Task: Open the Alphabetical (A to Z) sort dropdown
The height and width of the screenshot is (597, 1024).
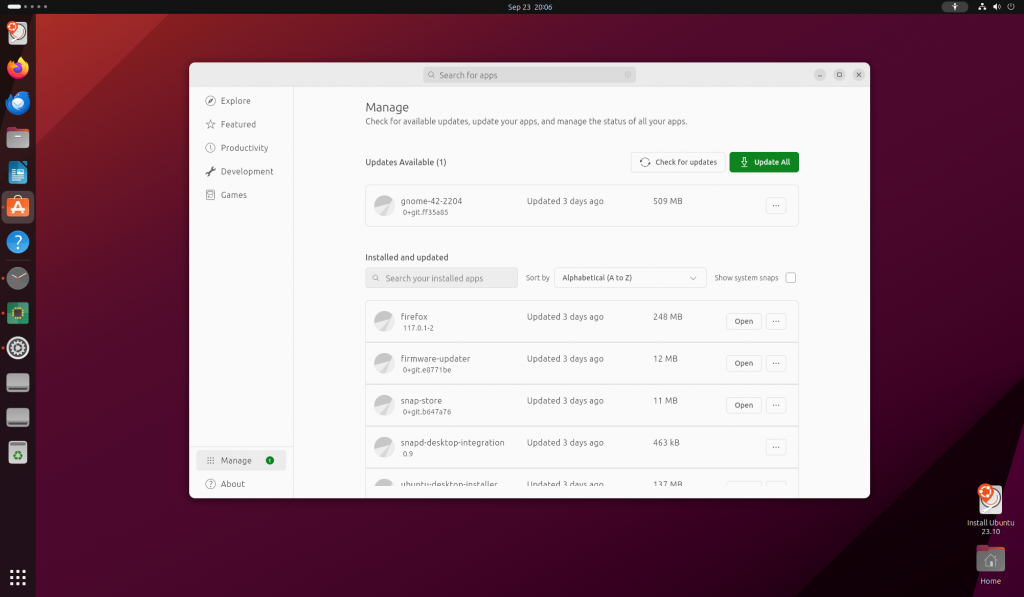Action: (630, 277)
